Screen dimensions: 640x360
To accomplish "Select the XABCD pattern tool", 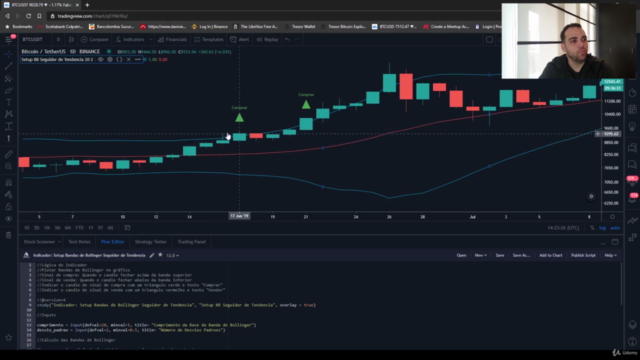I will coord(9,114).
